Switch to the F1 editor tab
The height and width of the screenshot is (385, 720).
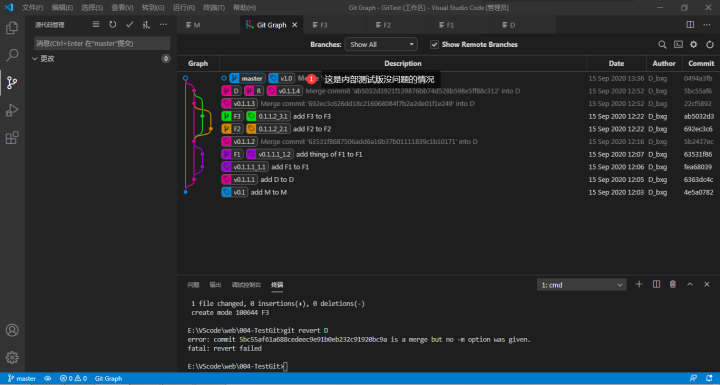(461, 25)
